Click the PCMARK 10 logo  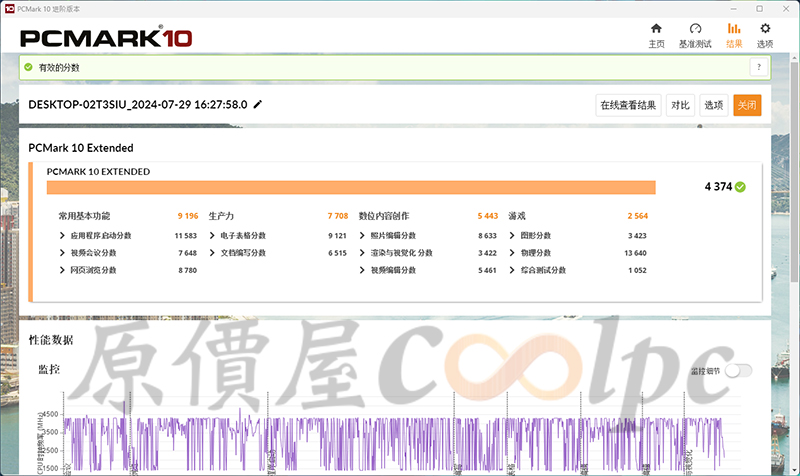pyautogui.click(x=106, y=37)
